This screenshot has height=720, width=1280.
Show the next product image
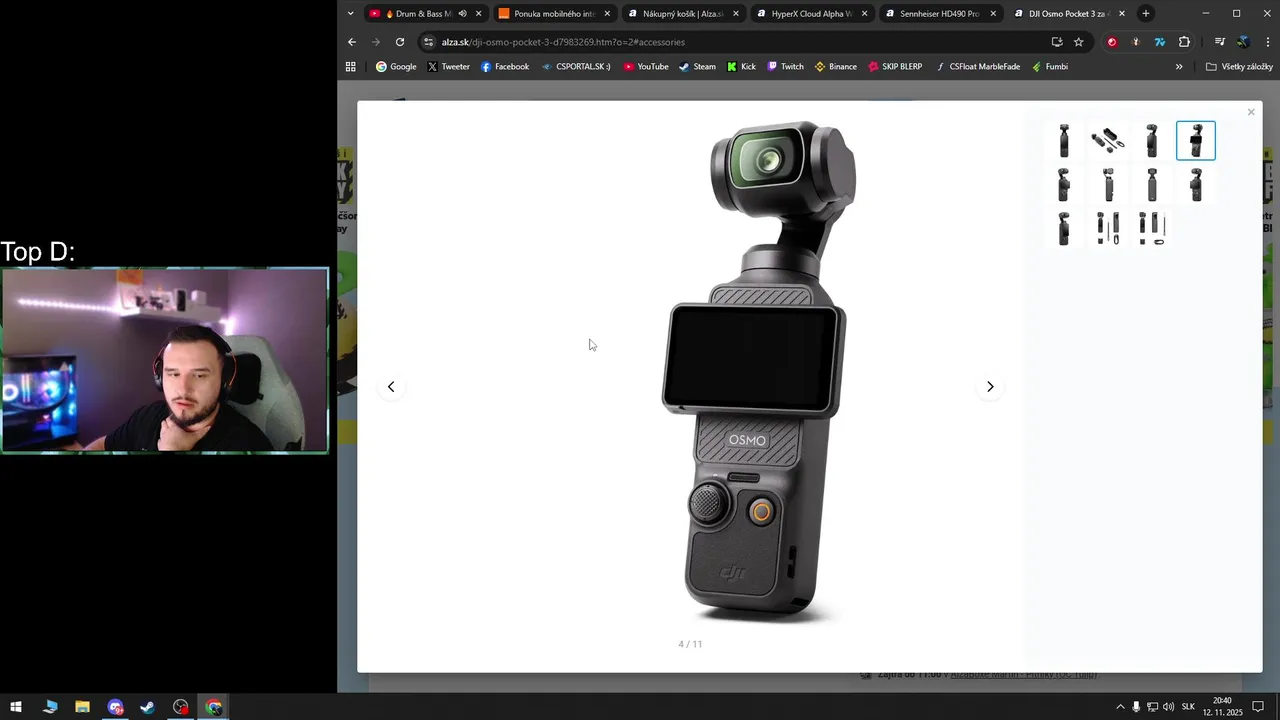[x=990, y=387]
